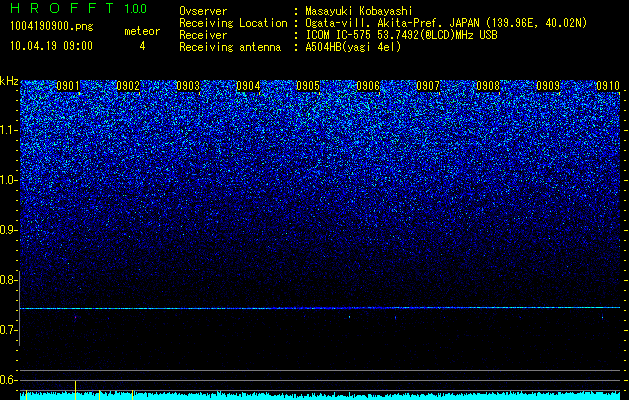Click the tallest yellow meteor detection line

75,390
